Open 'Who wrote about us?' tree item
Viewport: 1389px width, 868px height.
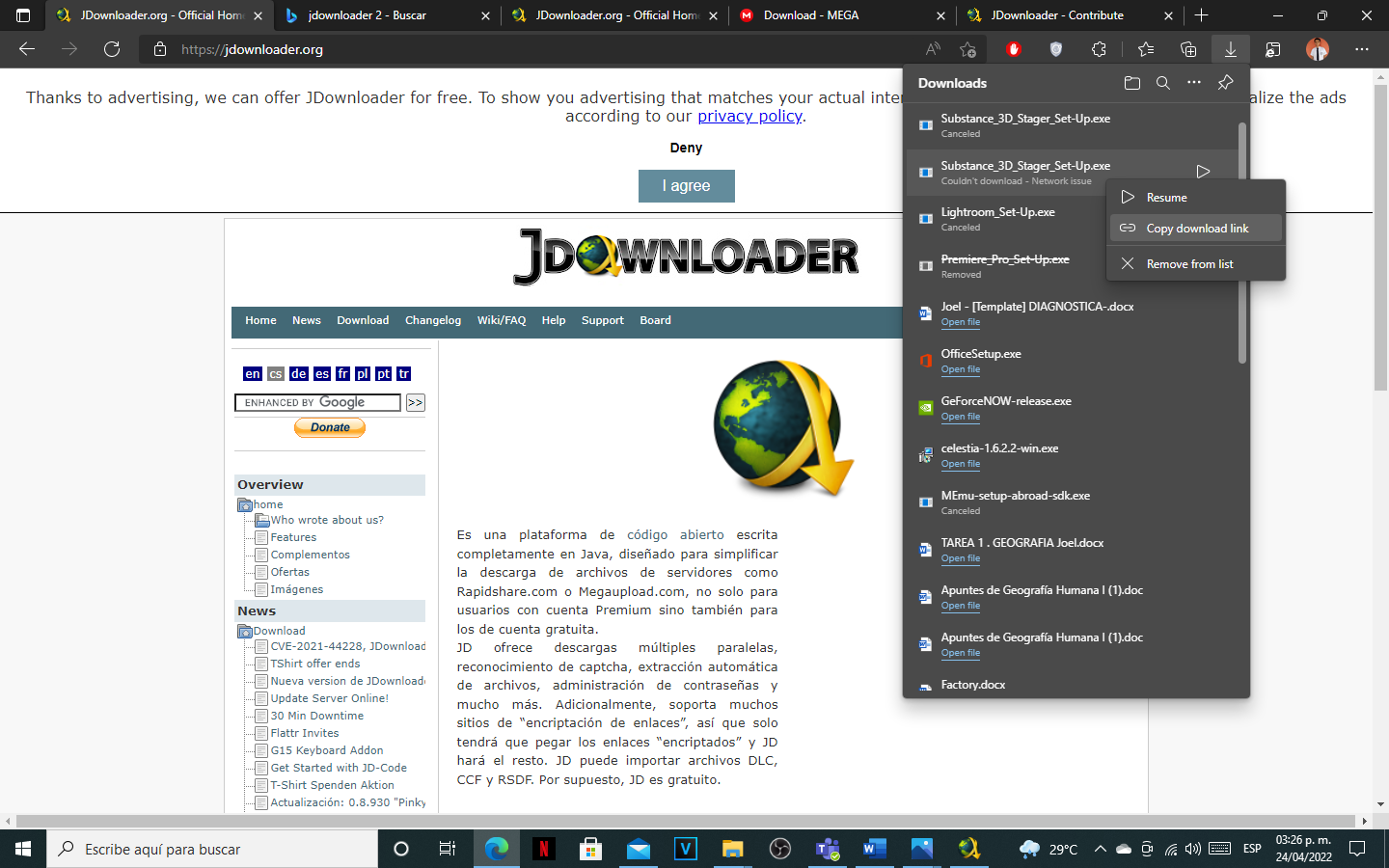coord(327,520)
